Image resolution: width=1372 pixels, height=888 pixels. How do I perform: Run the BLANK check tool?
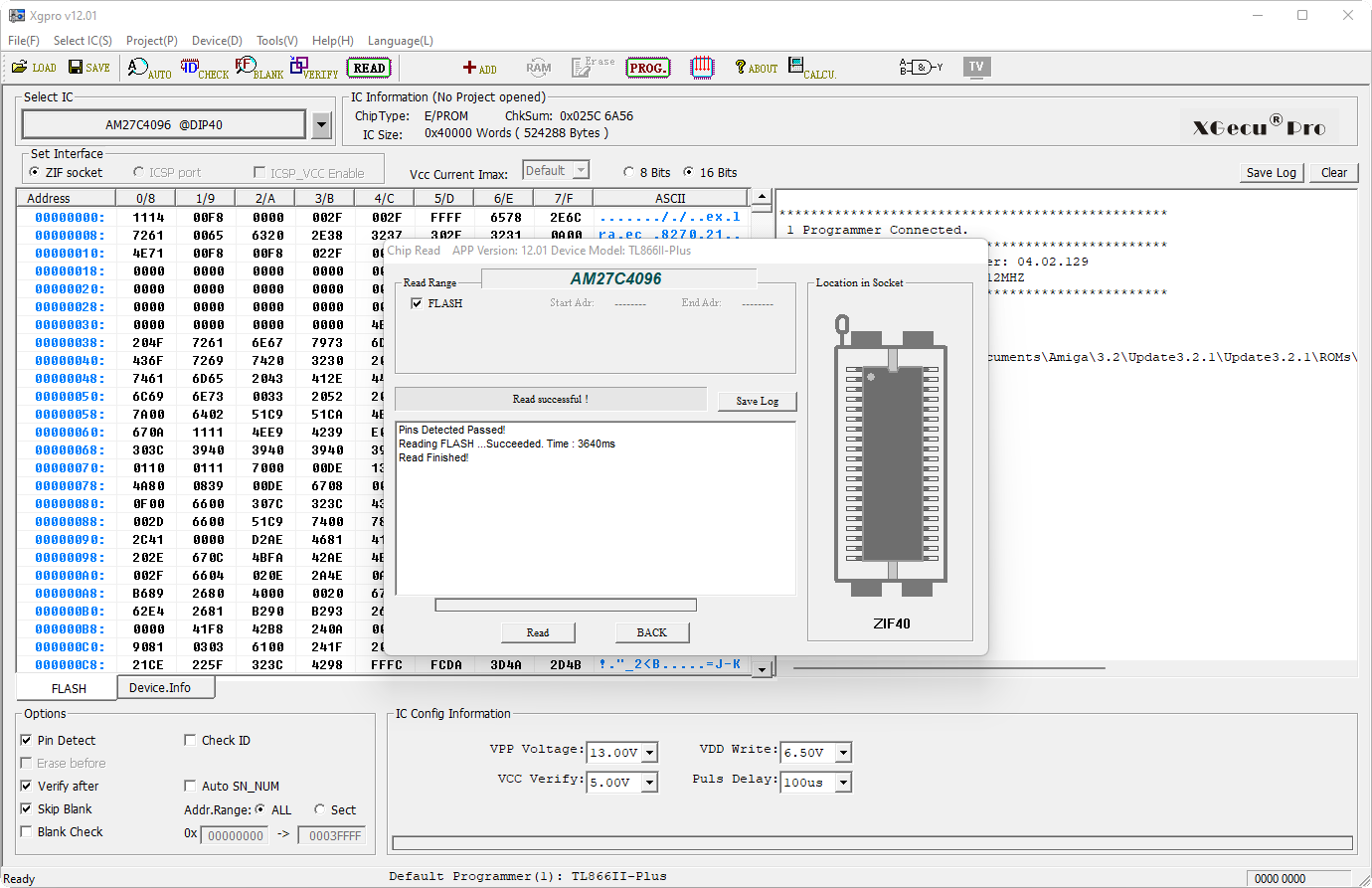pyautogui.click(x=258, y=68)
